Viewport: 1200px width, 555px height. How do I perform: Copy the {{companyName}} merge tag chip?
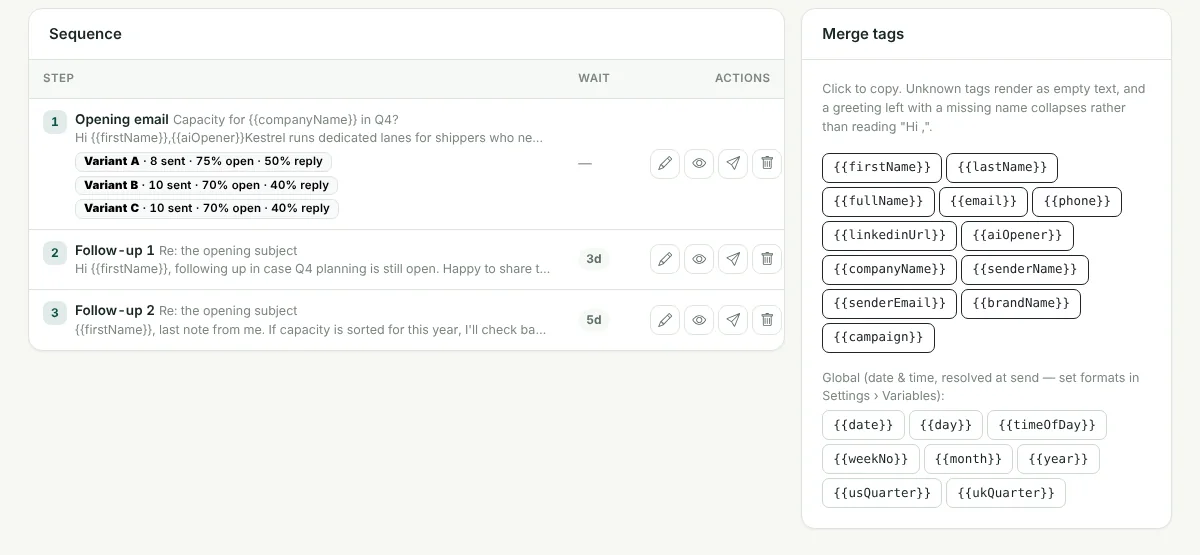[889, 269]
